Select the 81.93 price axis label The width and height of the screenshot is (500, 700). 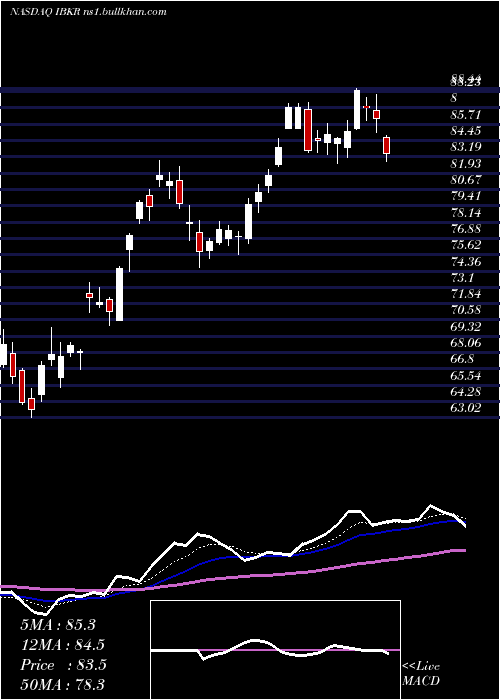pyautogui.click(x=466, y=164)
